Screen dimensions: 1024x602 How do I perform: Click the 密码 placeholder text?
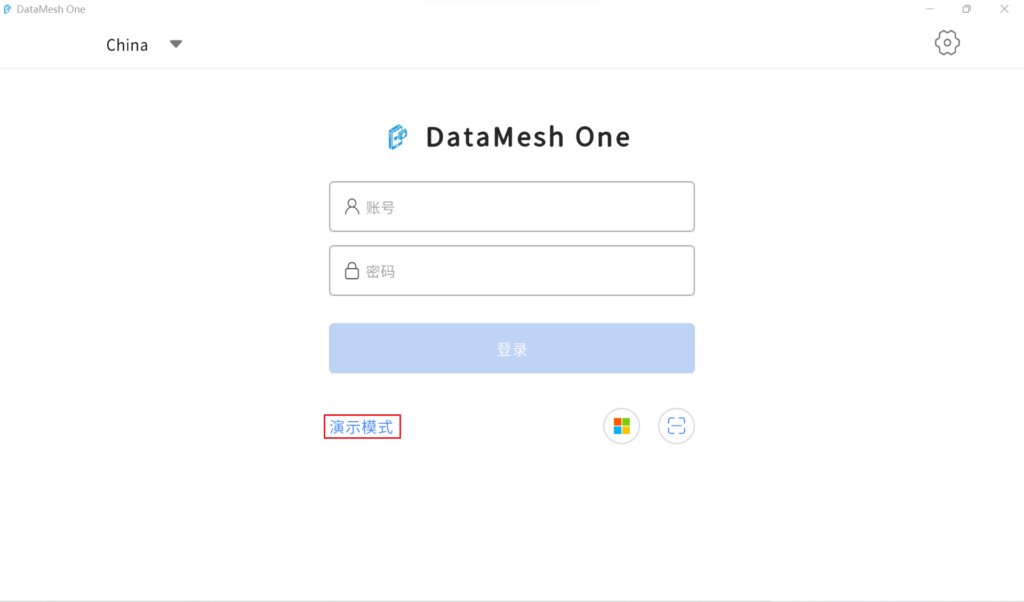click(x=380, y=272)
